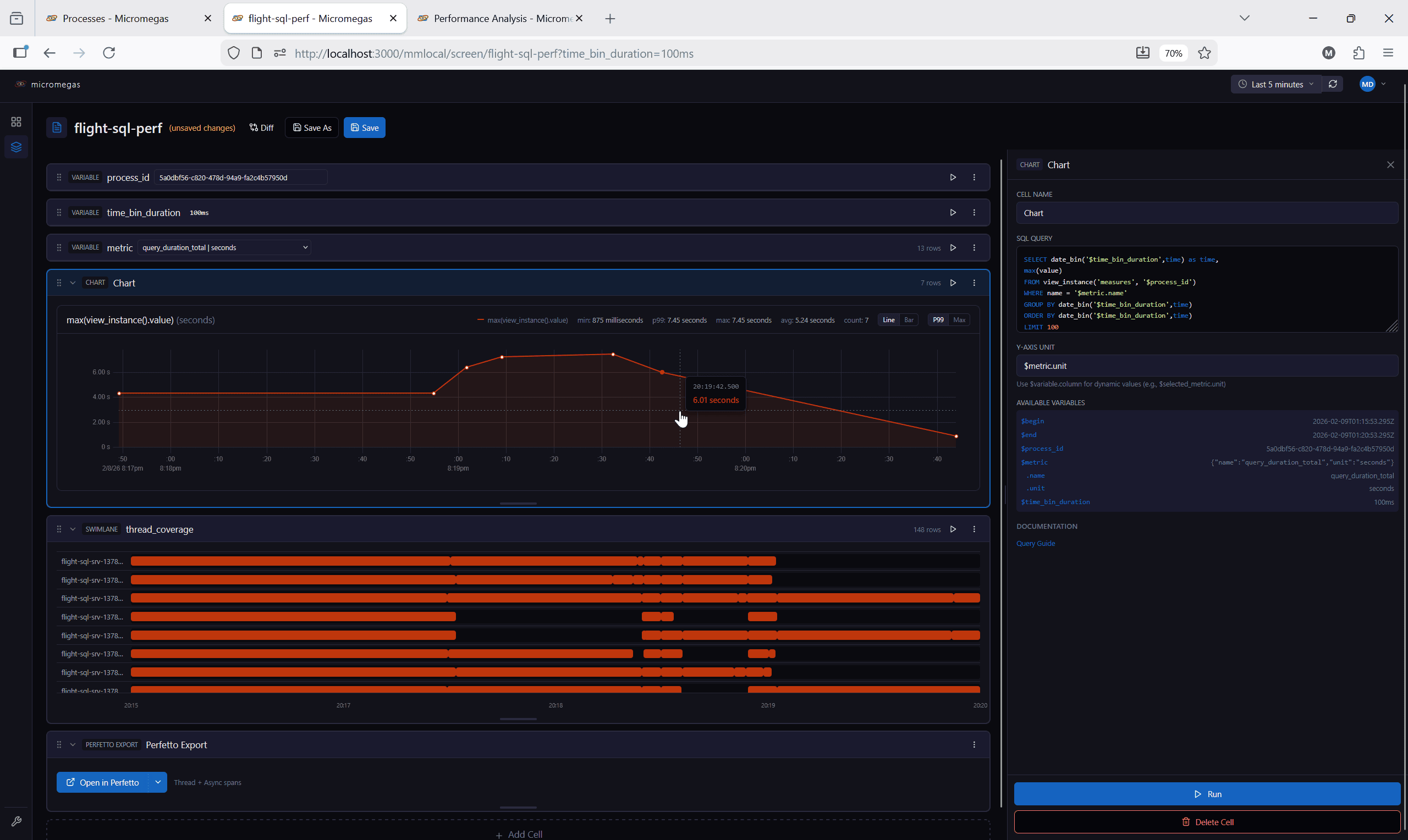Select Max scale for the chart

pyautogui.click(x=959, y=320)
